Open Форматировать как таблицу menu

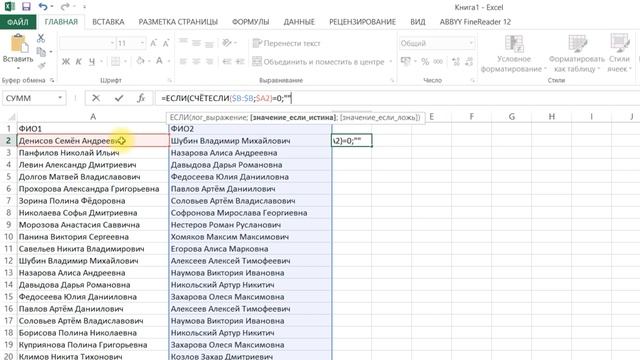(577, 54)
